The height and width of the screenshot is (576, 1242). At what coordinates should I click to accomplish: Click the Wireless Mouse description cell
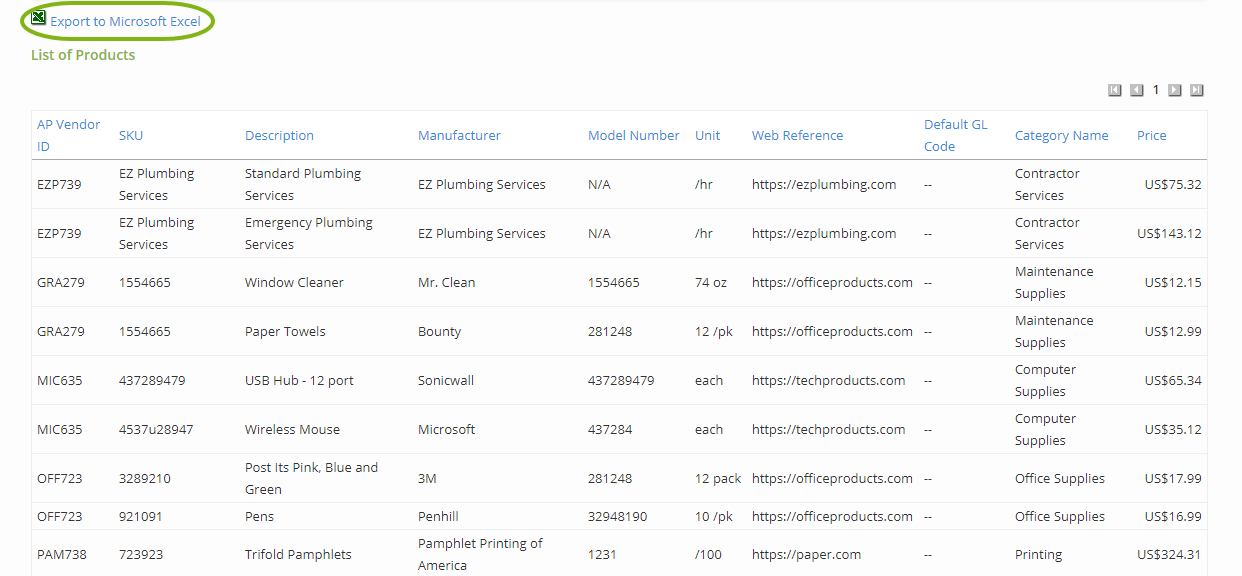point(292,429)
